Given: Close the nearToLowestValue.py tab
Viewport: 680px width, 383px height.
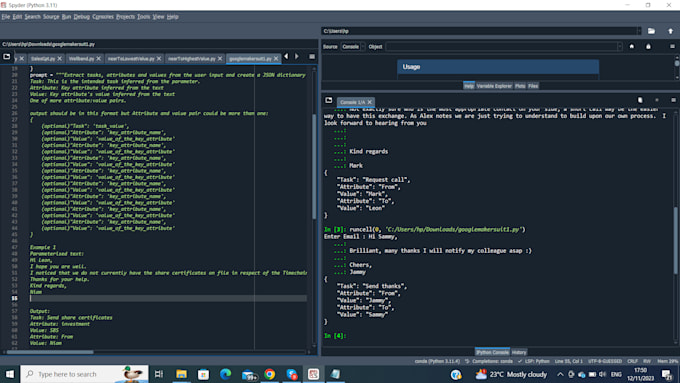Looking at the screenshot, I should (x=159, y=59).
